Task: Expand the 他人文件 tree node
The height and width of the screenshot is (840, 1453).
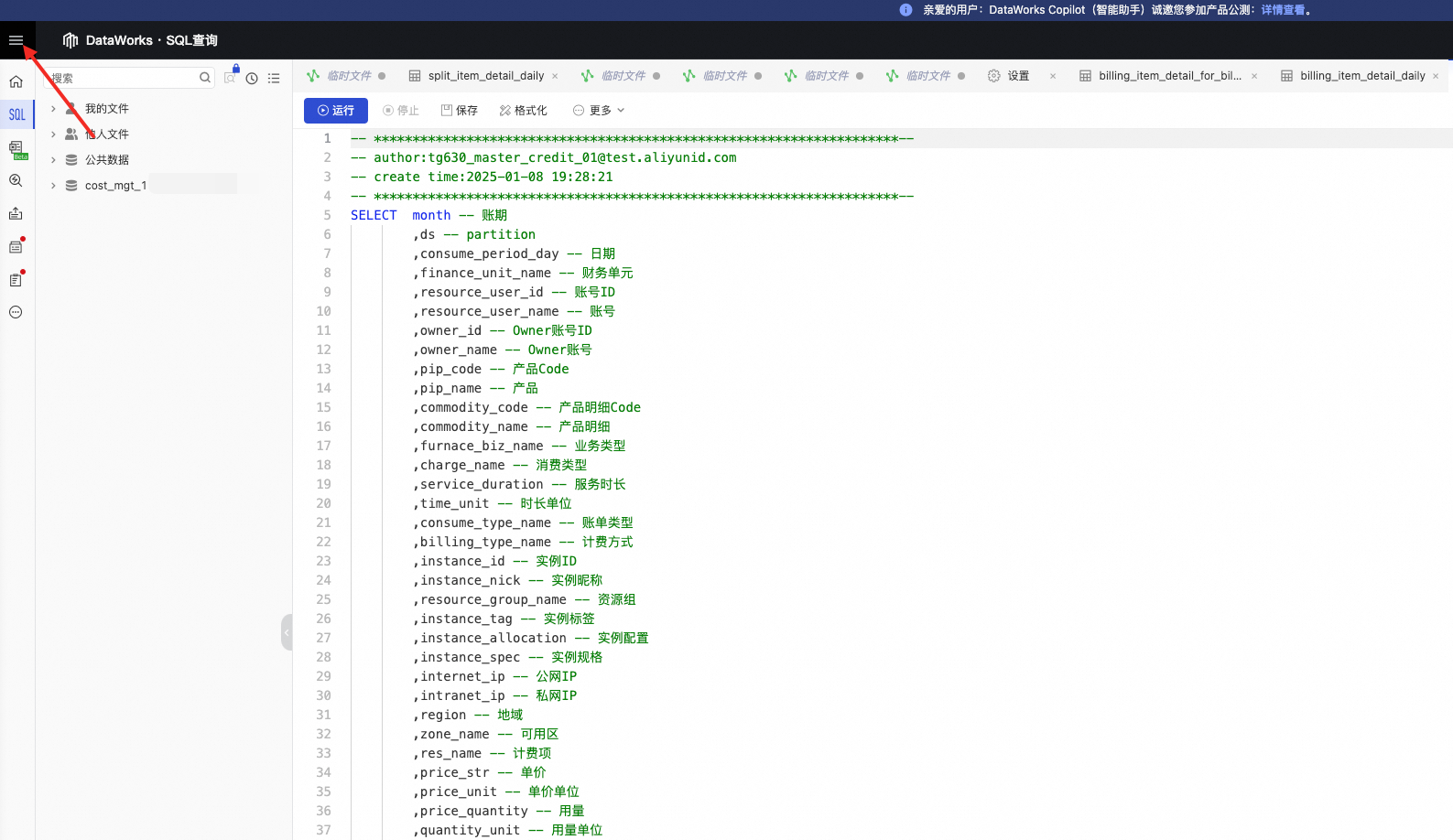Action: 53,135
